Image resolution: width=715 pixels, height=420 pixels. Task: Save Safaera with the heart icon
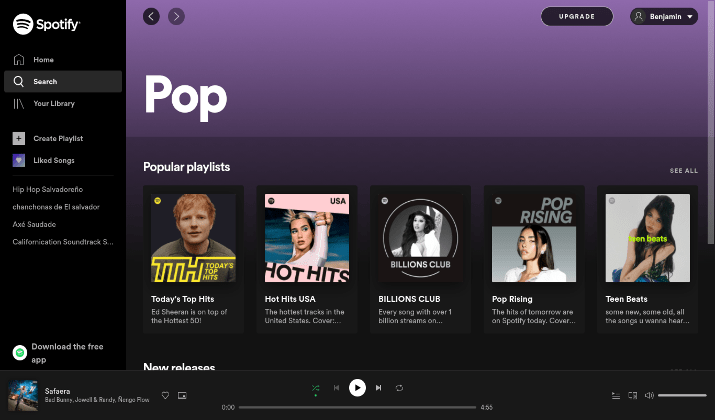pyautogui.click(x=166, y=395)
